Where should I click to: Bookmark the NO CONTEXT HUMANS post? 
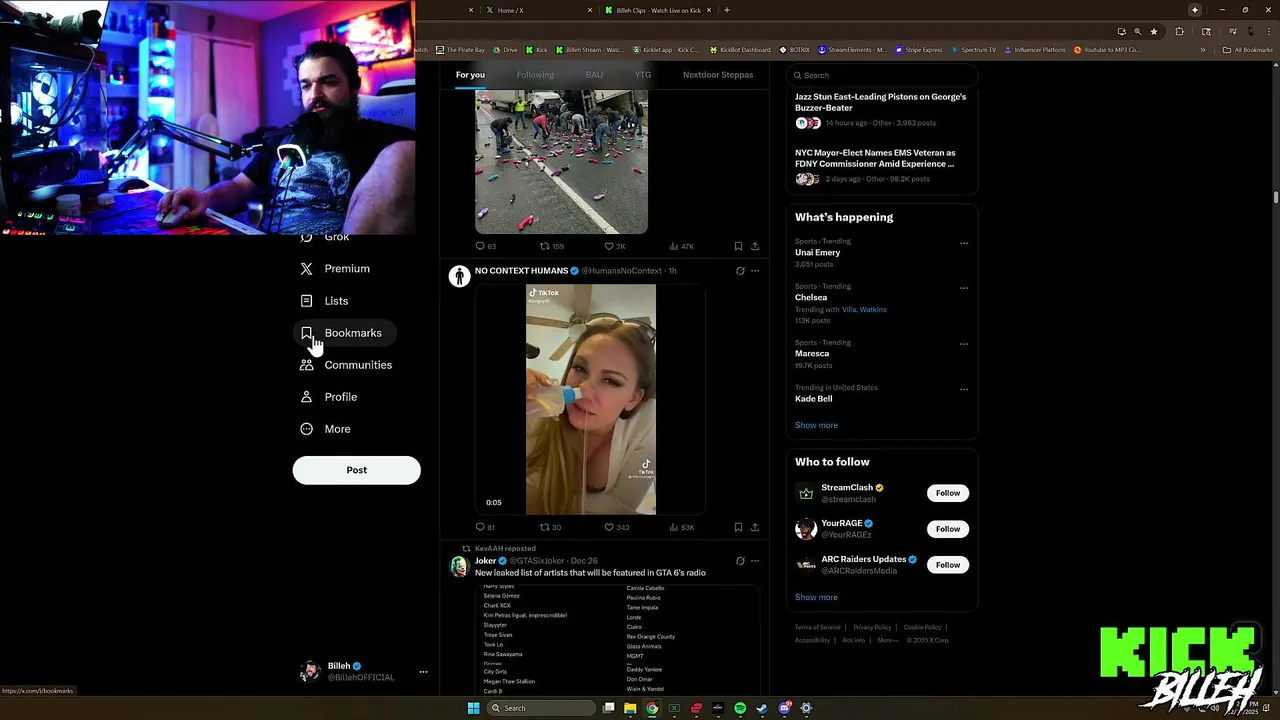click(x=738, y=527)
